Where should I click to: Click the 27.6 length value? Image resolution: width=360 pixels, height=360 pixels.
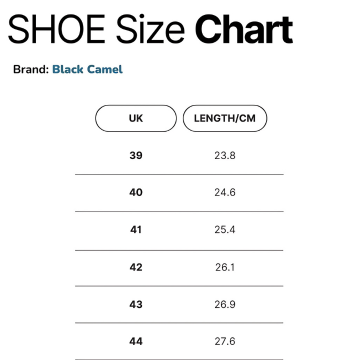point(225,341)
